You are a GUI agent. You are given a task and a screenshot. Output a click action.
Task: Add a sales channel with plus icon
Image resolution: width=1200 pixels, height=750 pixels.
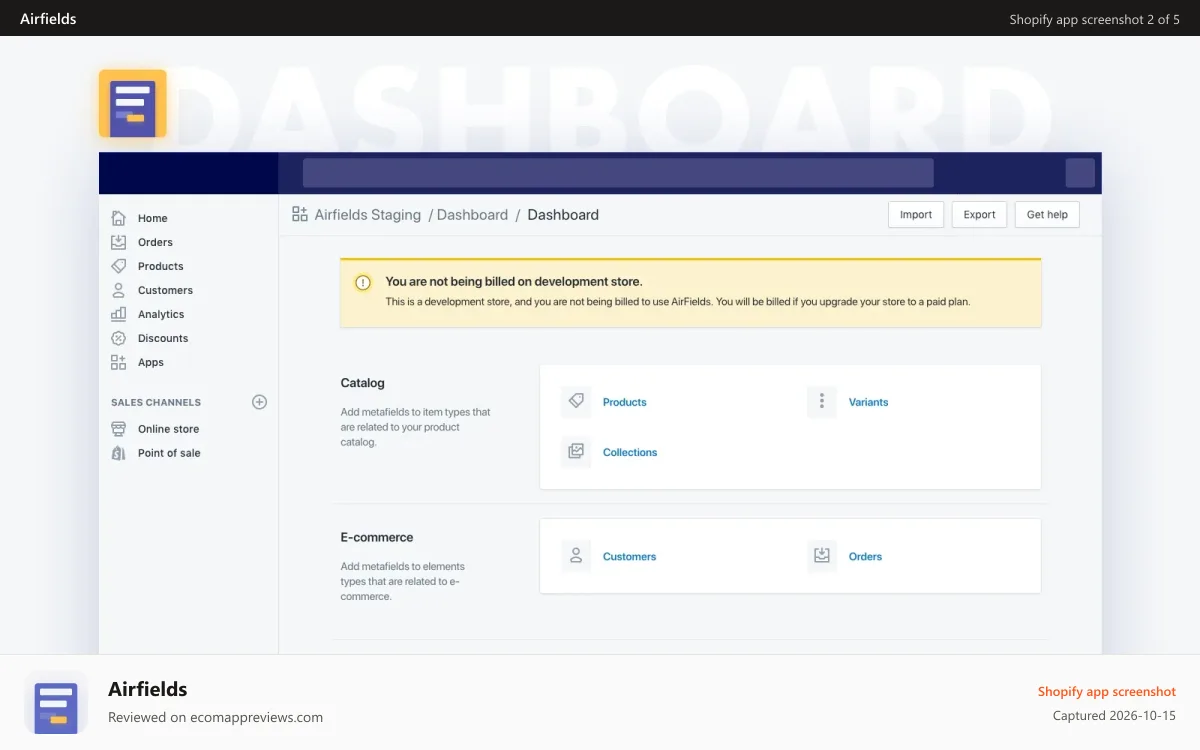click(259, 402)
